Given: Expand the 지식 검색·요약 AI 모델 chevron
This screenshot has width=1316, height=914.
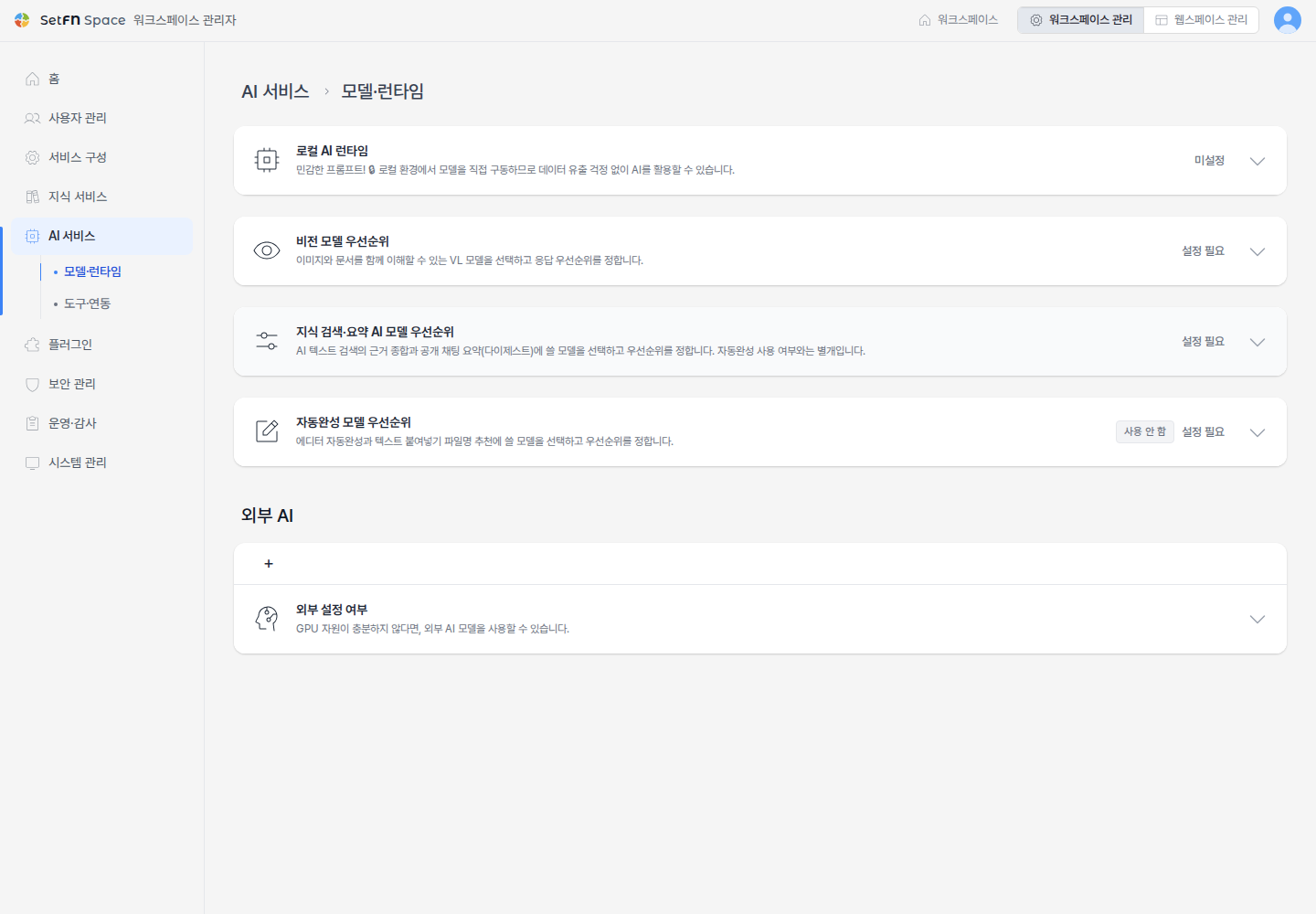Looking at the screenshot, I should tap(1258, 342).
